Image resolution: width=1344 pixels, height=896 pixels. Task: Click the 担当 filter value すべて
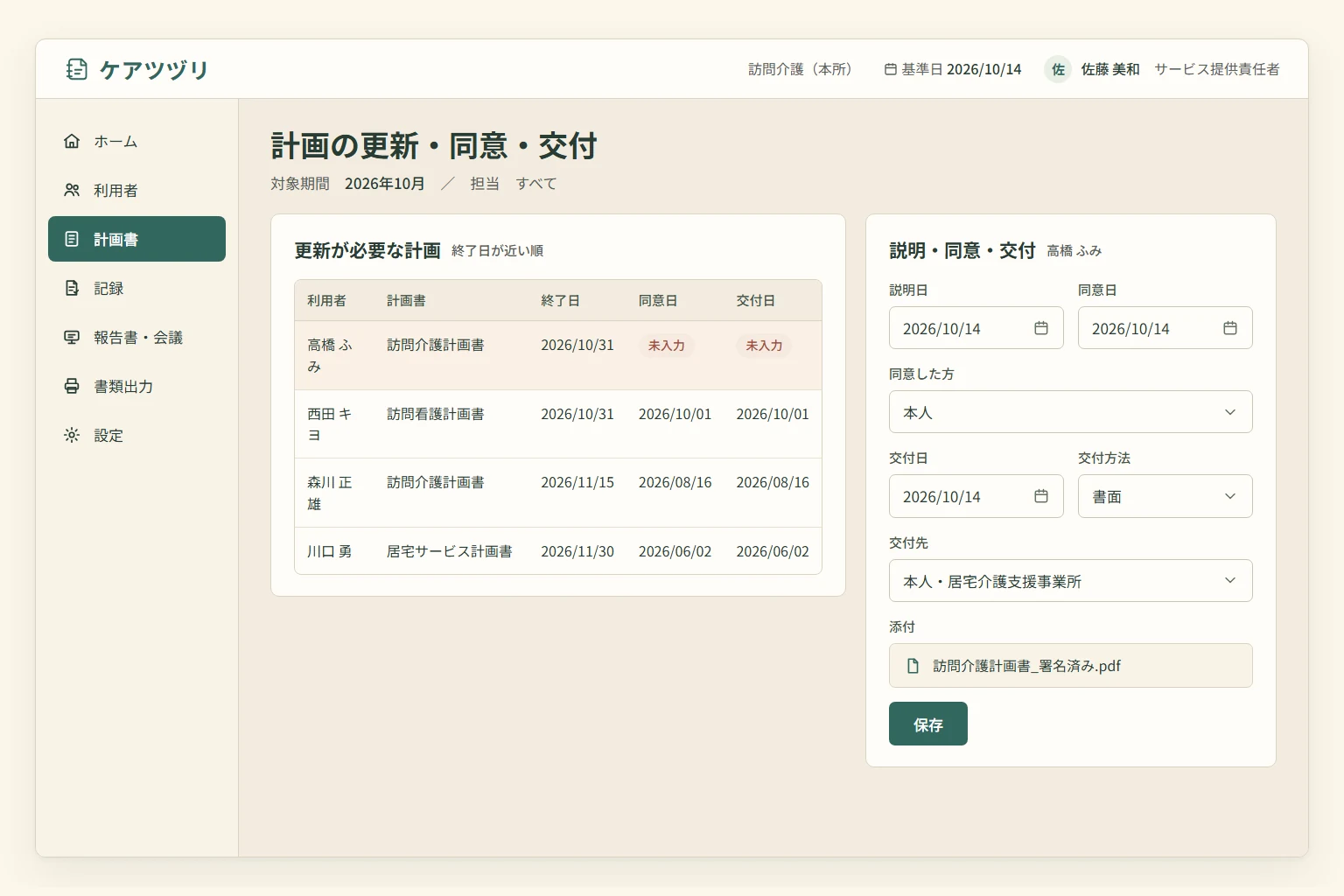tap(536, 184)
